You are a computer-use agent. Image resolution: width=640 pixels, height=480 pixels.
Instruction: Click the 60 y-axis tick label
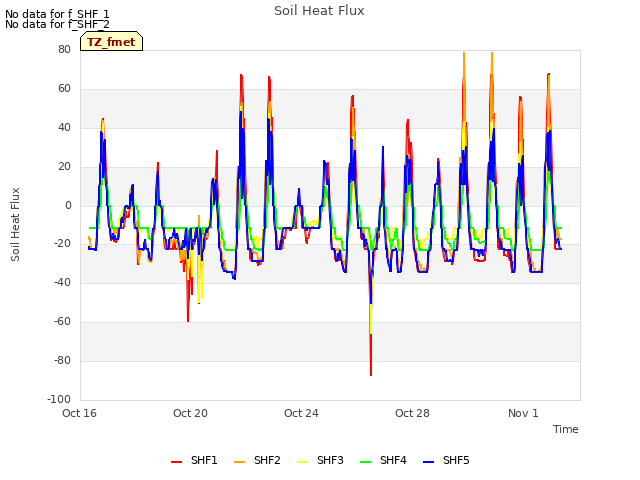[64, 89]
